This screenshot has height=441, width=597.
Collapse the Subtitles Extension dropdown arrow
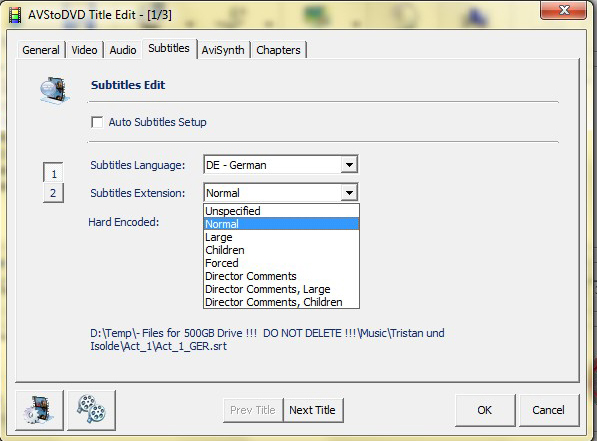(x=349, y=193)
